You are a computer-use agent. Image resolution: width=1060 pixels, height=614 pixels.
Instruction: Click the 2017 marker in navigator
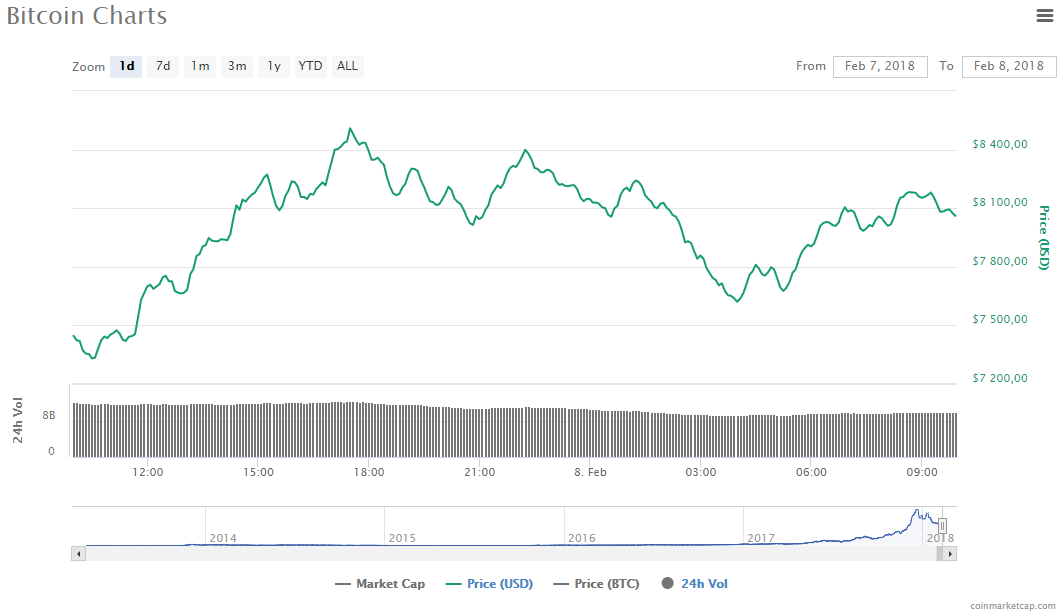pos(761,538)
